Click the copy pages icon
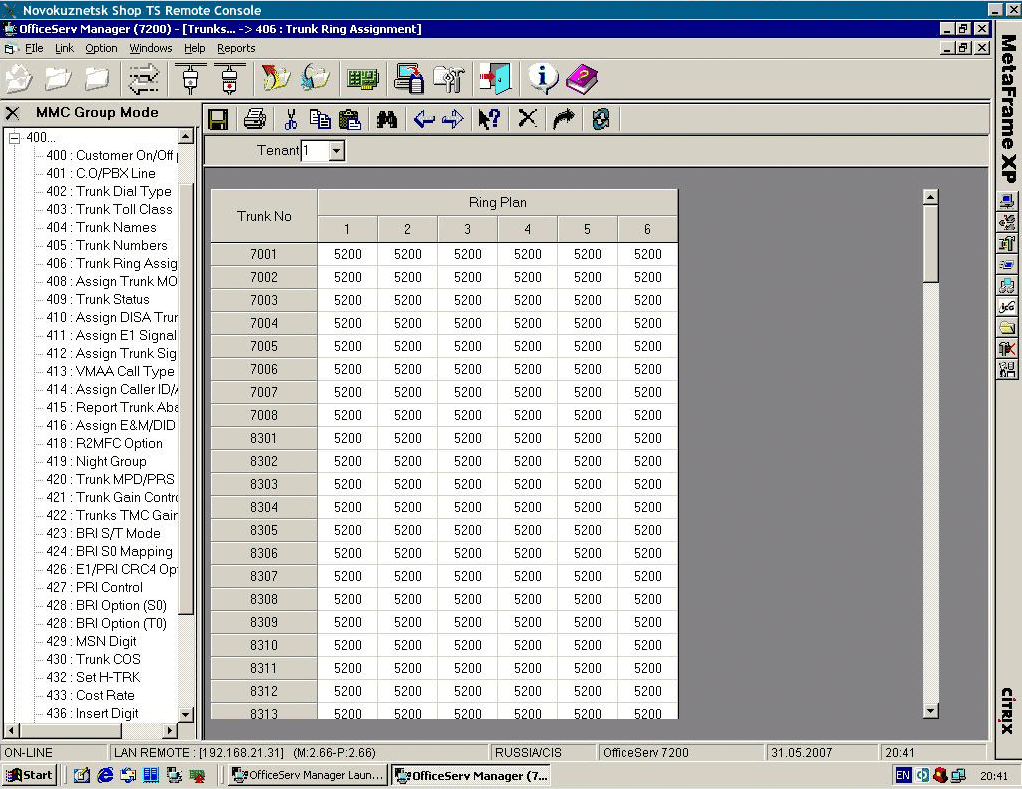 (320, 119)
